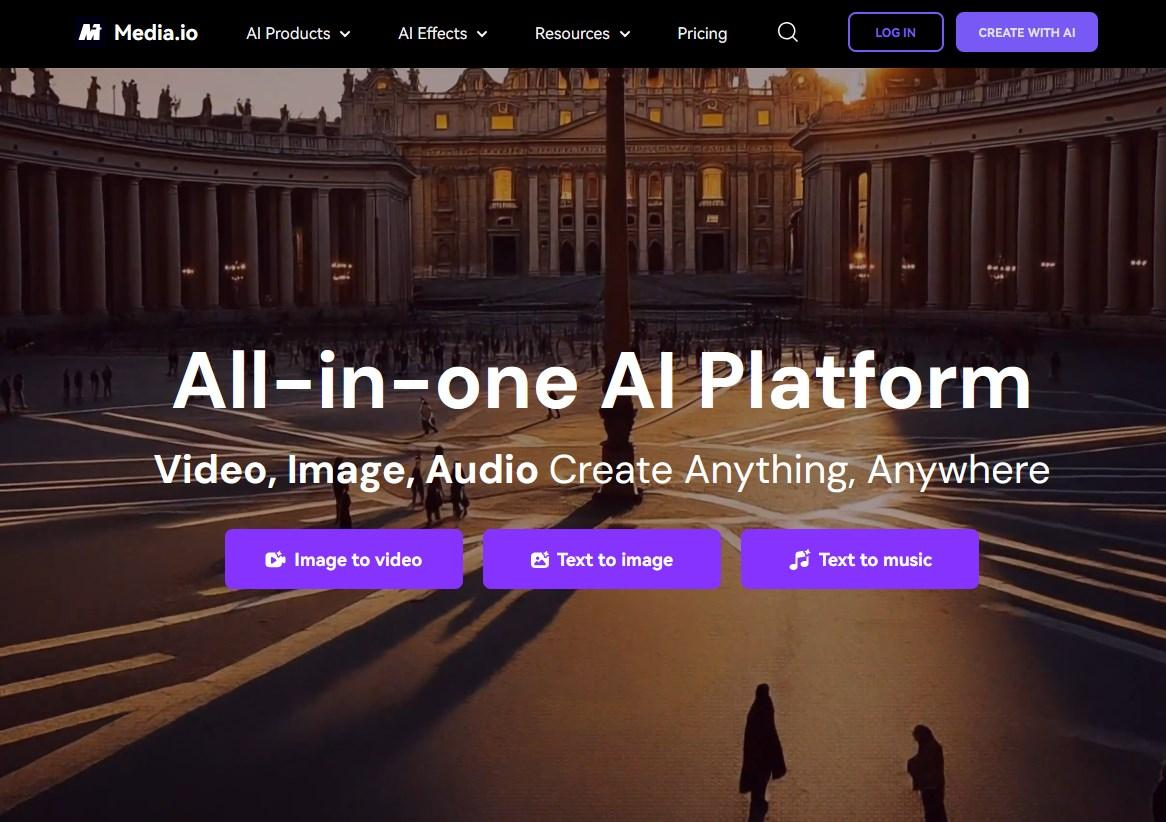Click the video icon on Image to video
Image resolution: width=1166 pixels, height=822 pixels.
point(275,559)
